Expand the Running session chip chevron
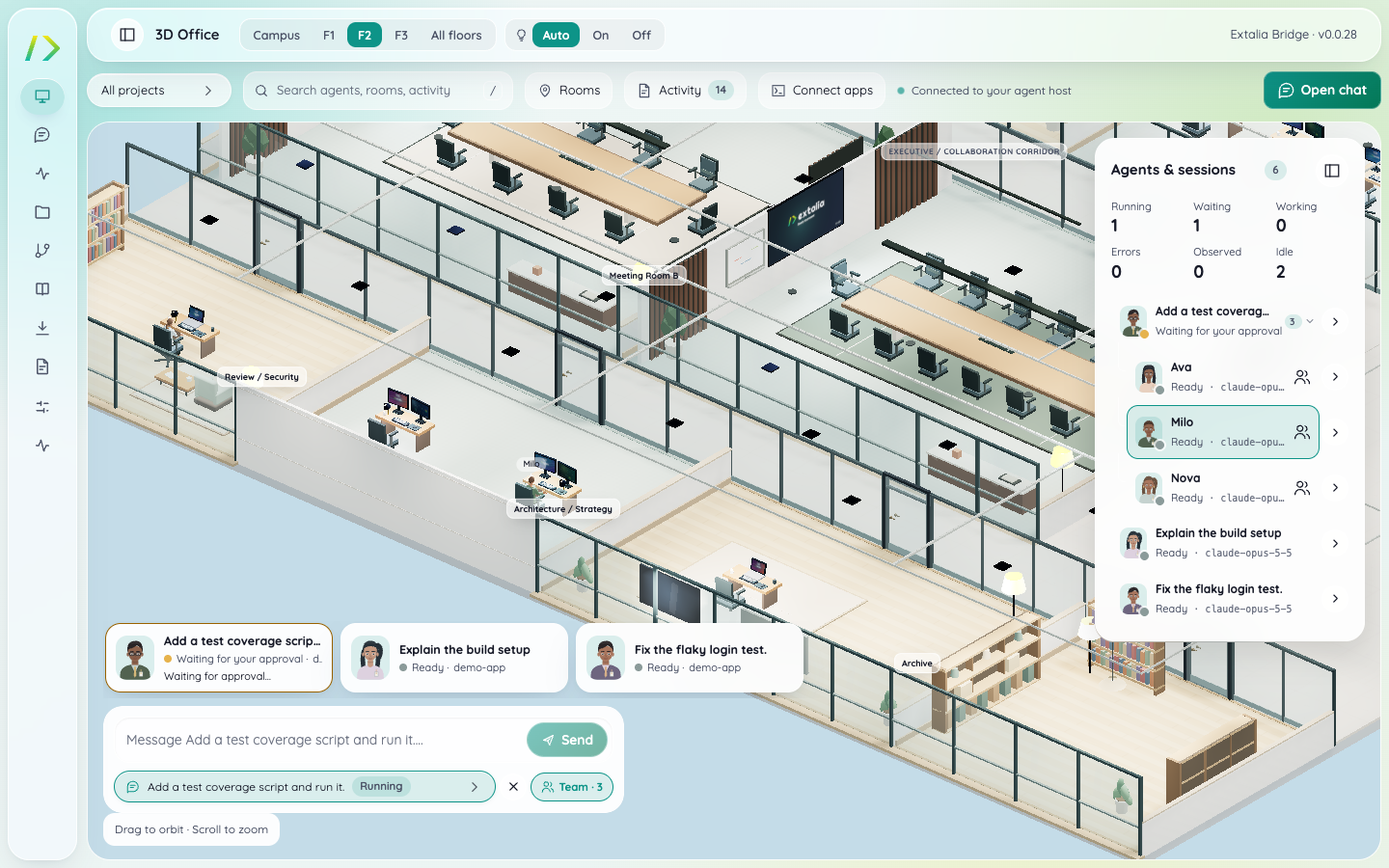 pyautogui.click(x=475, y=787)
